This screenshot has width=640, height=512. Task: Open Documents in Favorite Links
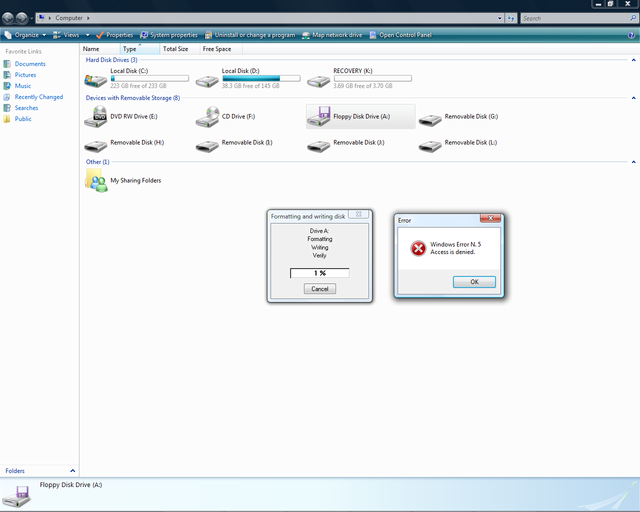point(30,64)
